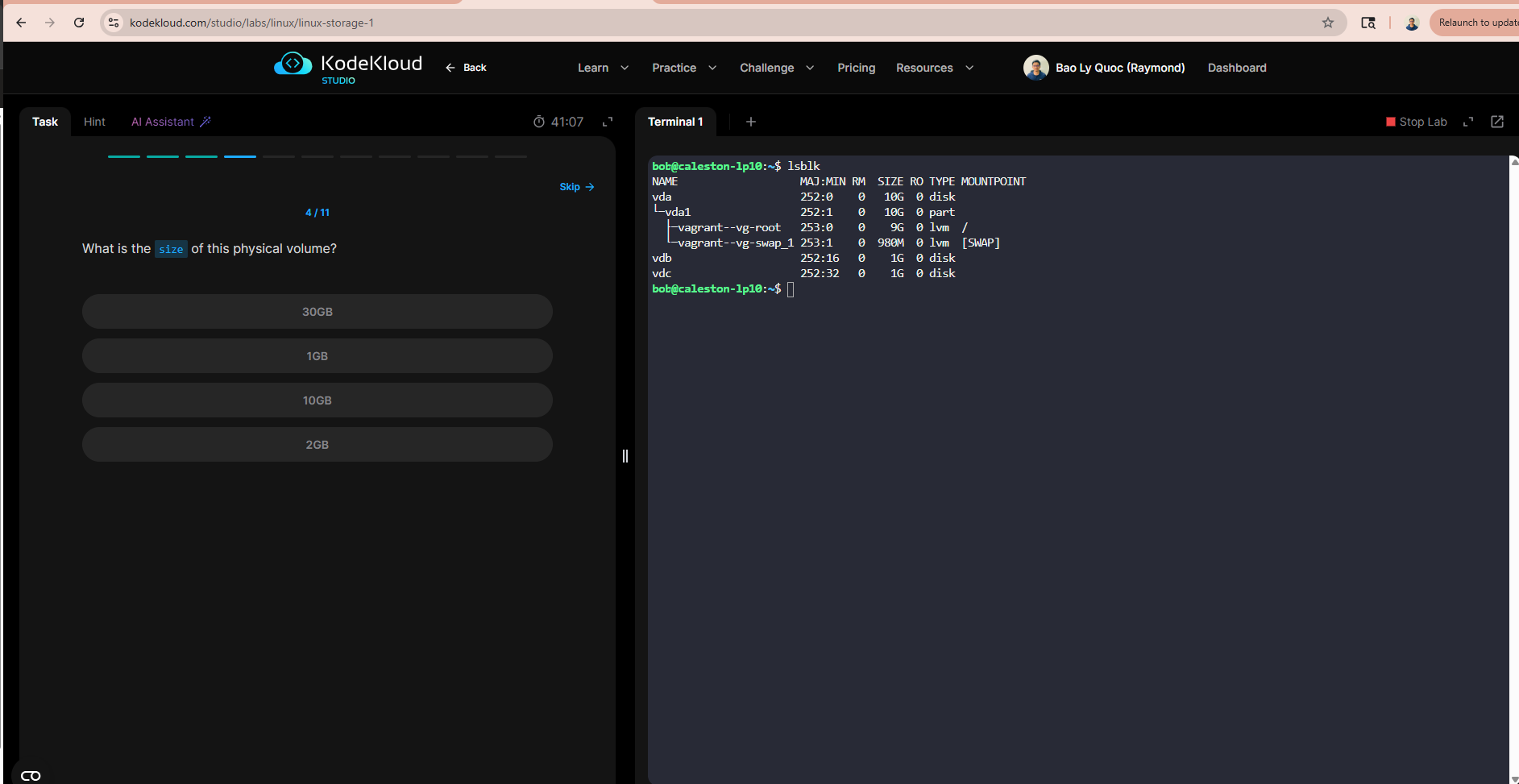Expand the task panel to fullscreen

608,122
